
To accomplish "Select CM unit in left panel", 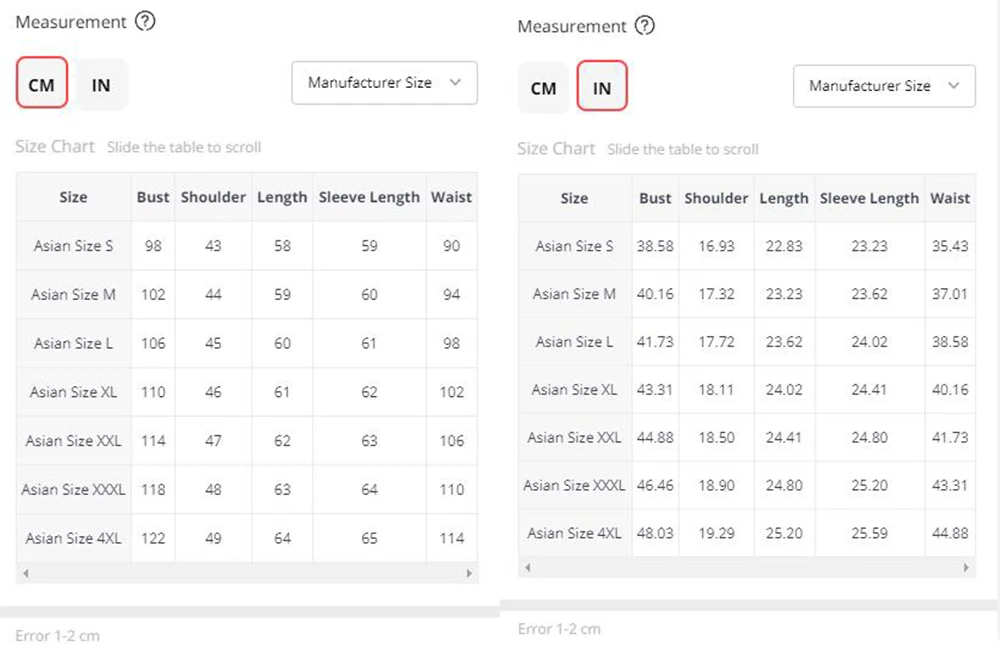I will click(42, 85).
